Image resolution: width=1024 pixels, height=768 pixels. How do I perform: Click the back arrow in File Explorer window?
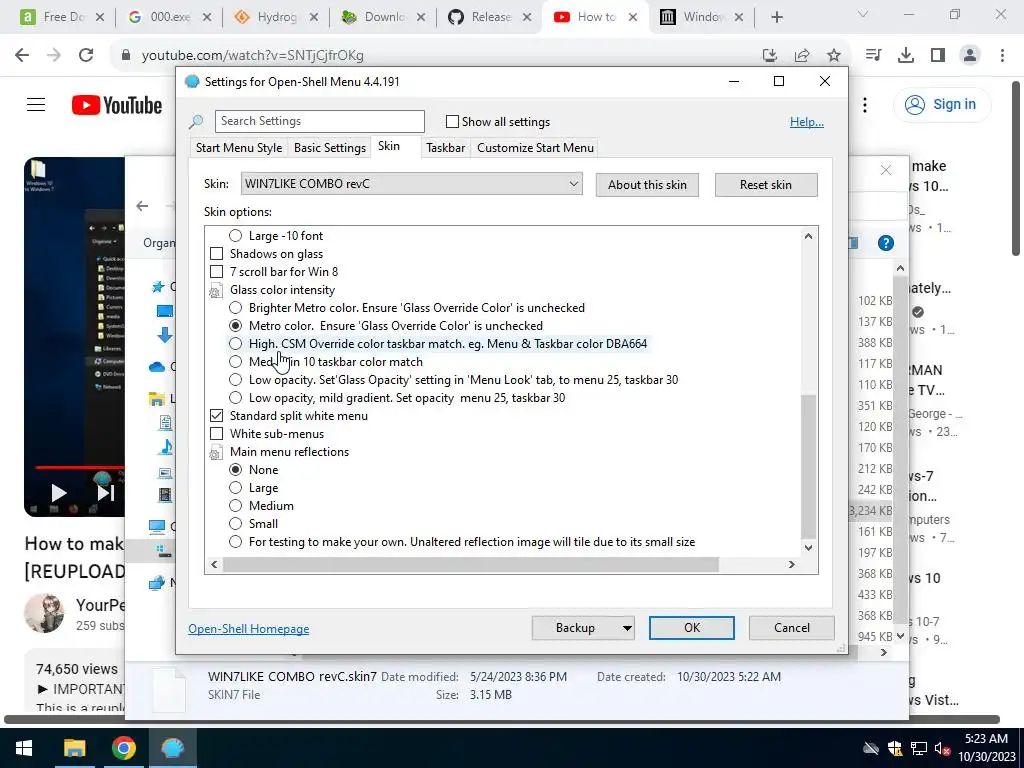click(x=142, y=206)
